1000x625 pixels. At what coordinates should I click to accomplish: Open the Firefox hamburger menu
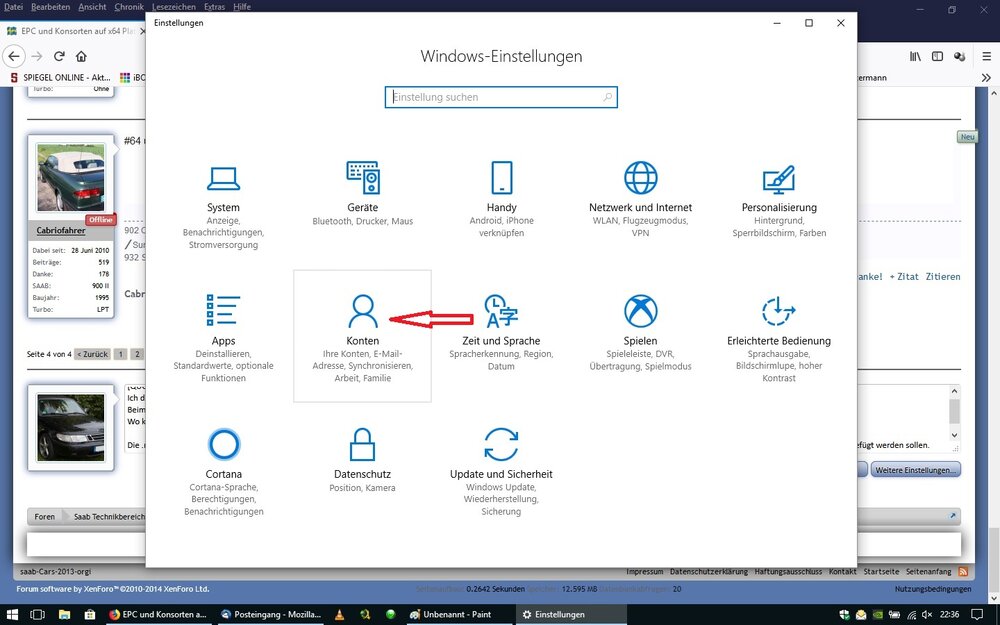987,56
